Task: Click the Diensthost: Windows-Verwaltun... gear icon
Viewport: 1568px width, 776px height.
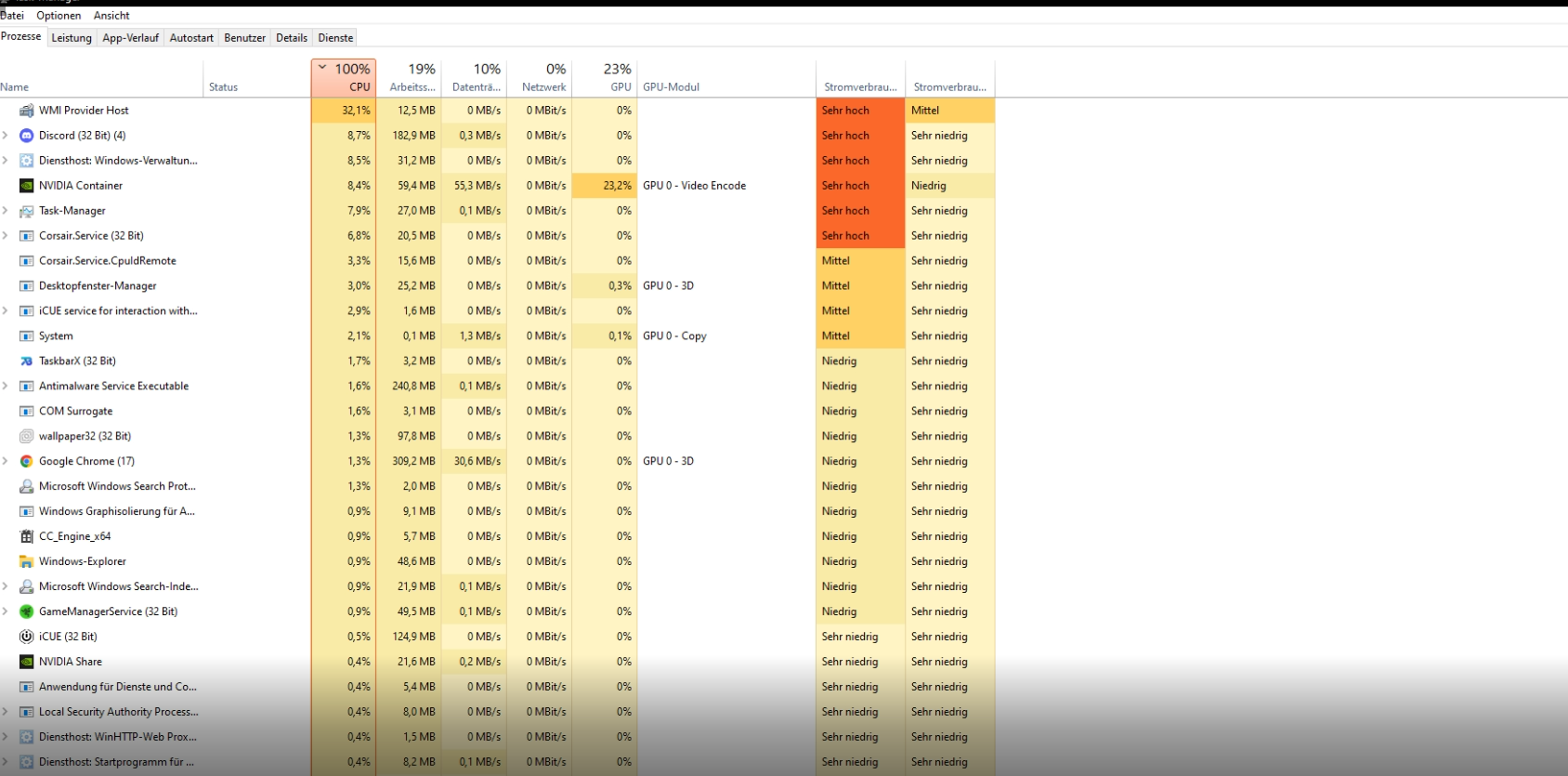Action: tap(27, 161)
